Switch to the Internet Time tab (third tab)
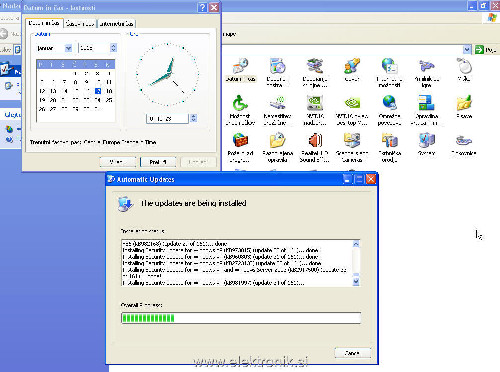The width and height of the screenshot is (500, 372). tap(116, 24)
